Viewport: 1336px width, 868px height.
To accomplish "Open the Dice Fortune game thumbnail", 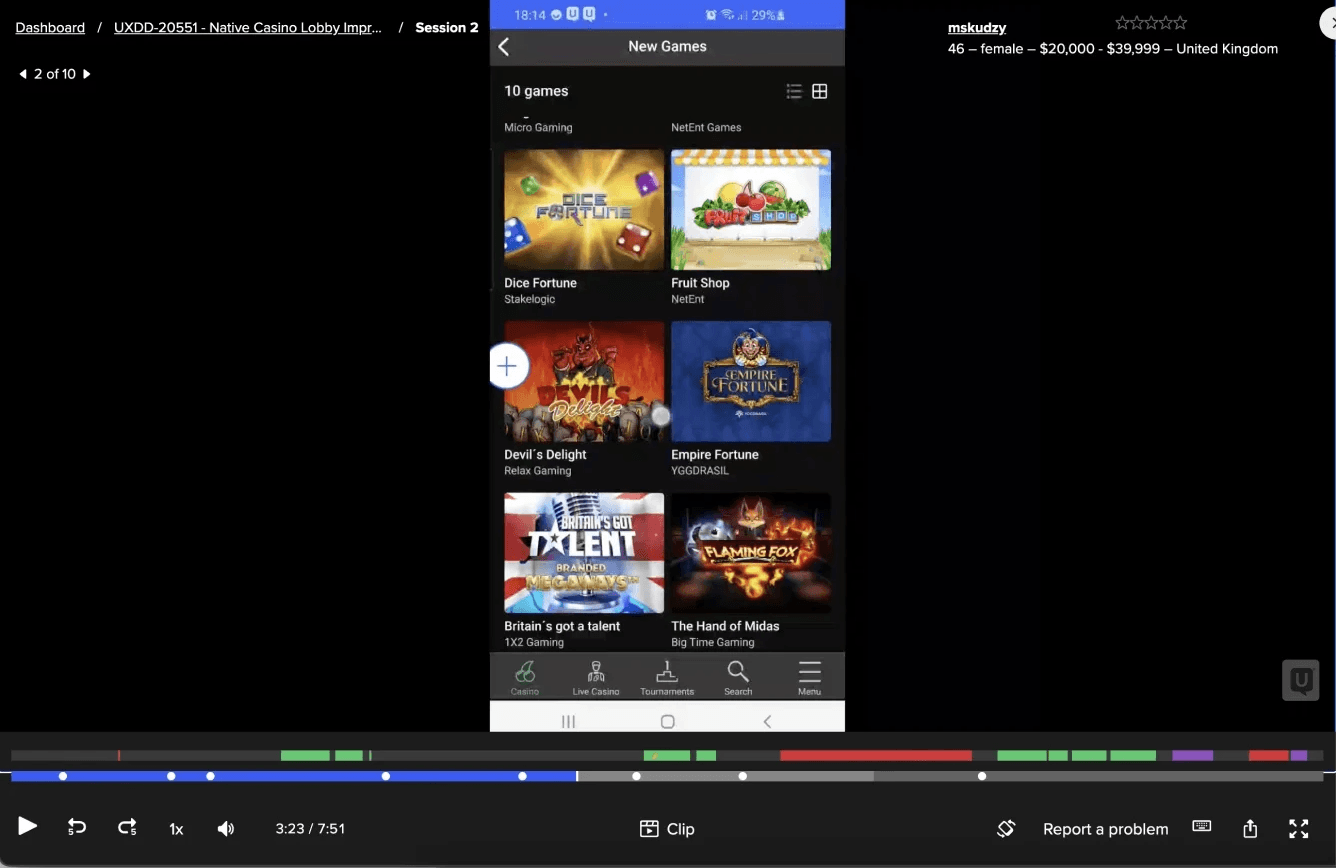I will click(x=584, y=210).
